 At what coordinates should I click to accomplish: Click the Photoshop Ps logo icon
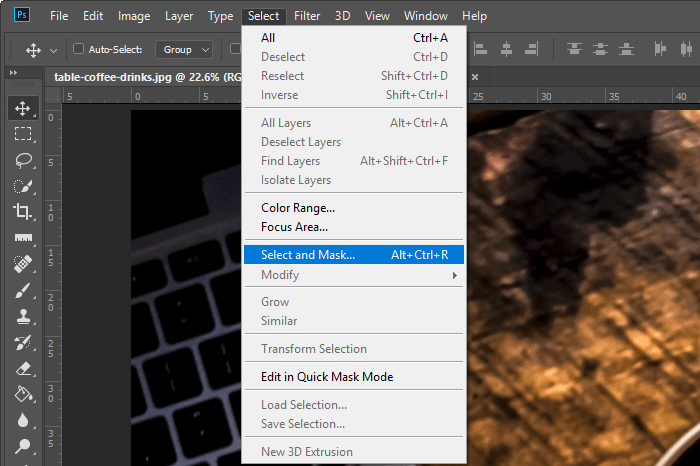(x=22, y=15)
